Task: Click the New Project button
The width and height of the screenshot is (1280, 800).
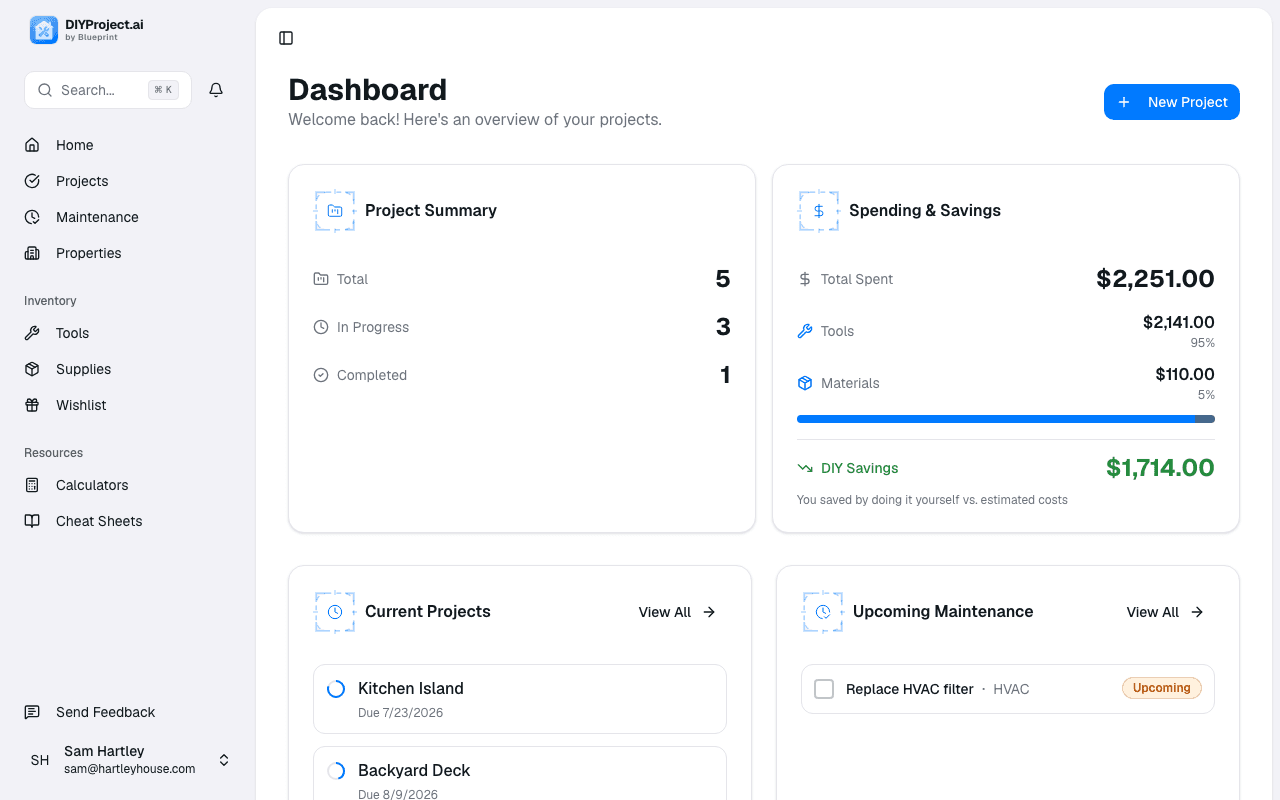Action: click(1172, 102)
